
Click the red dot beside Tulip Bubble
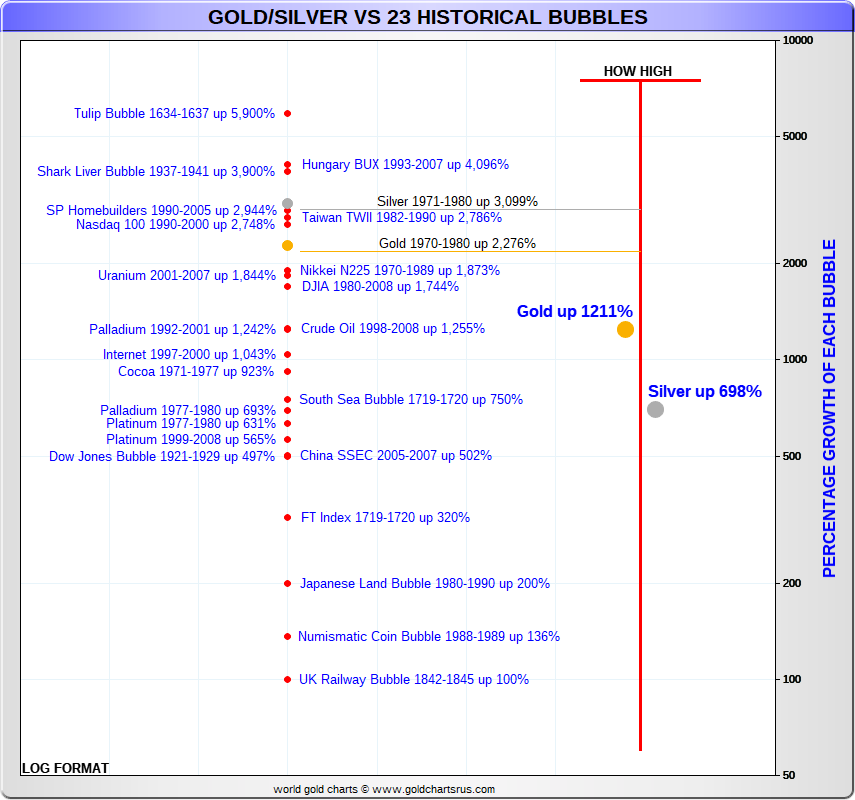[287, 113]
